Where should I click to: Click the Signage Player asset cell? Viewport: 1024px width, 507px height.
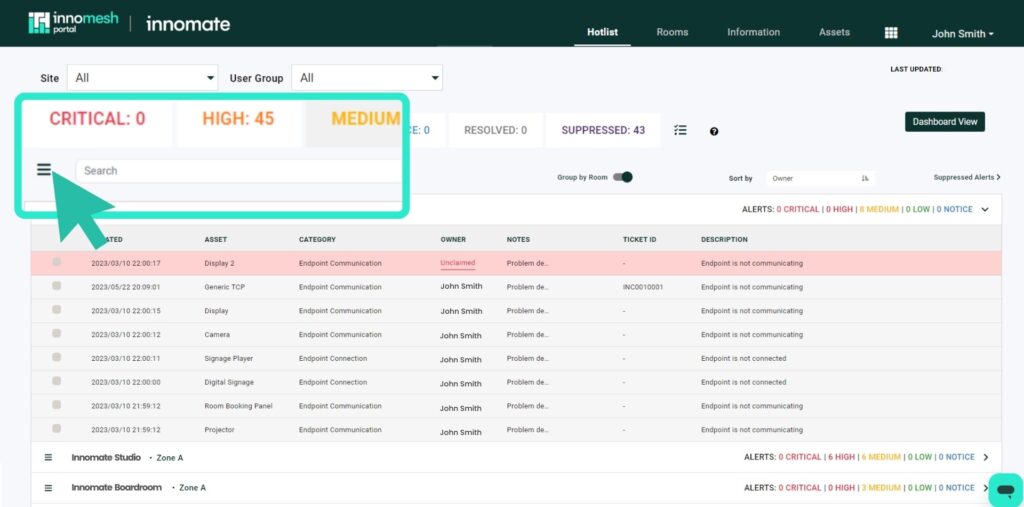point(229,358)
